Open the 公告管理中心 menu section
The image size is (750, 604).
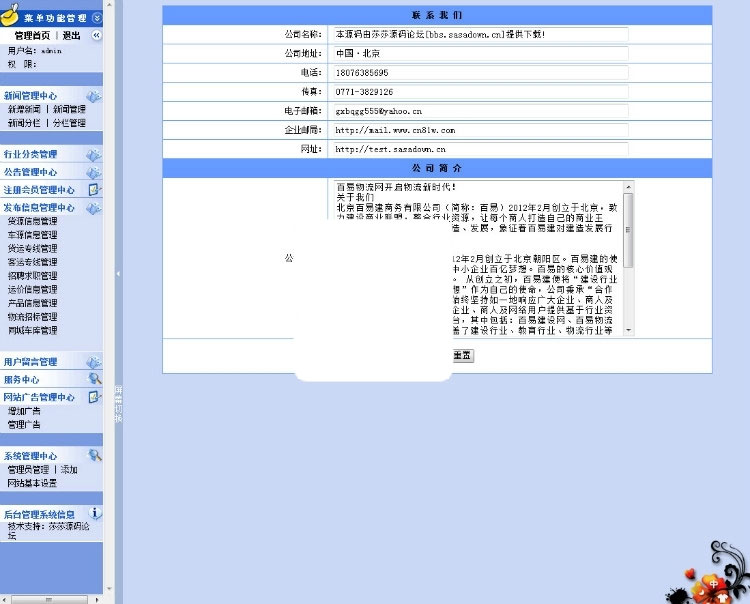[30, 172]
